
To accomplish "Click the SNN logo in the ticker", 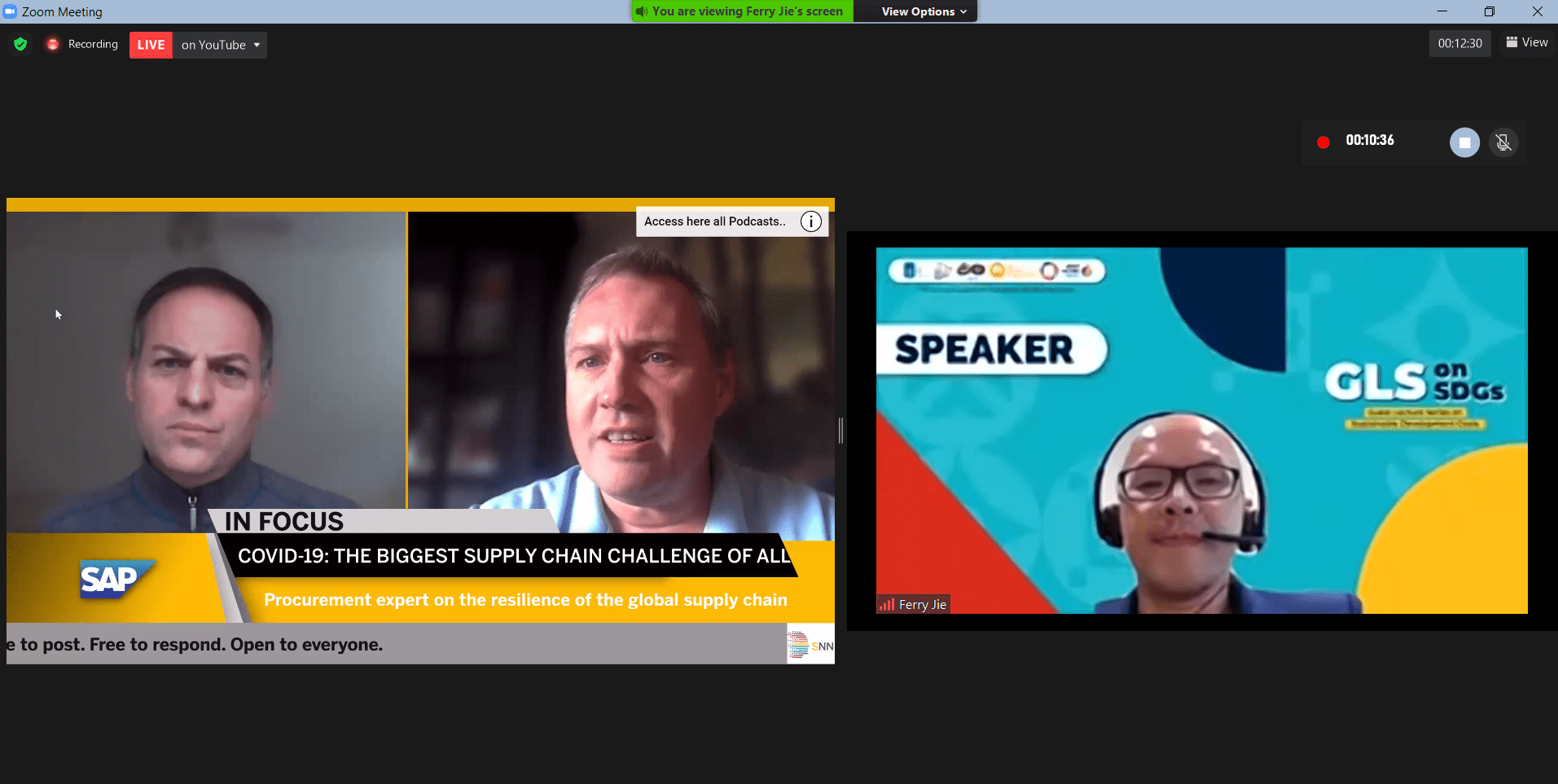I will click(810, 645).
